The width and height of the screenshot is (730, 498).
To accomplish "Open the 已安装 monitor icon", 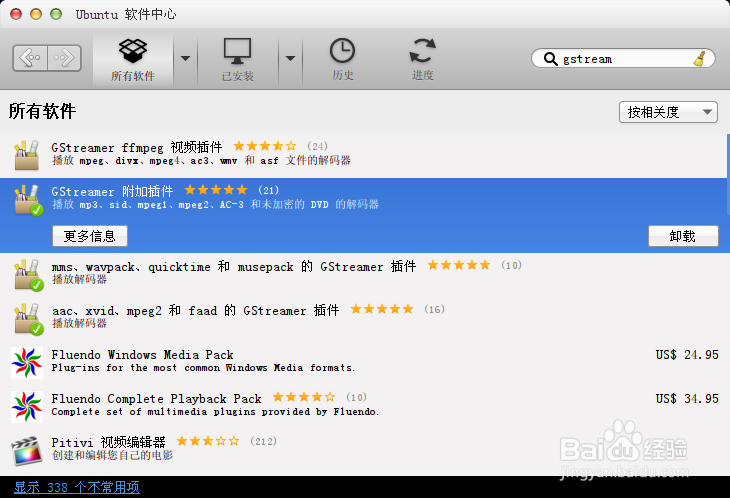I will point(237,51).
